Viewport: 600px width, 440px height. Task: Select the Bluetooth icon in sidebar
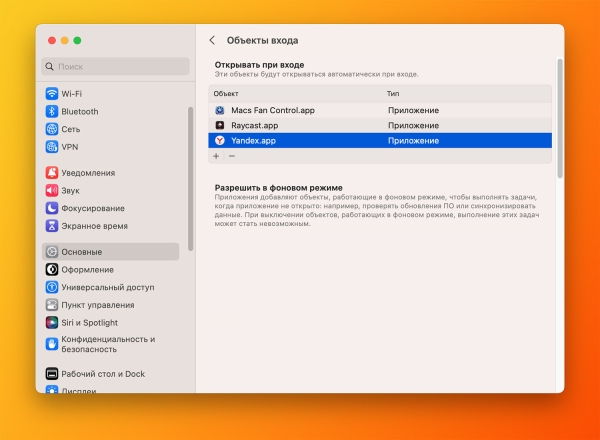click(52, 111)
